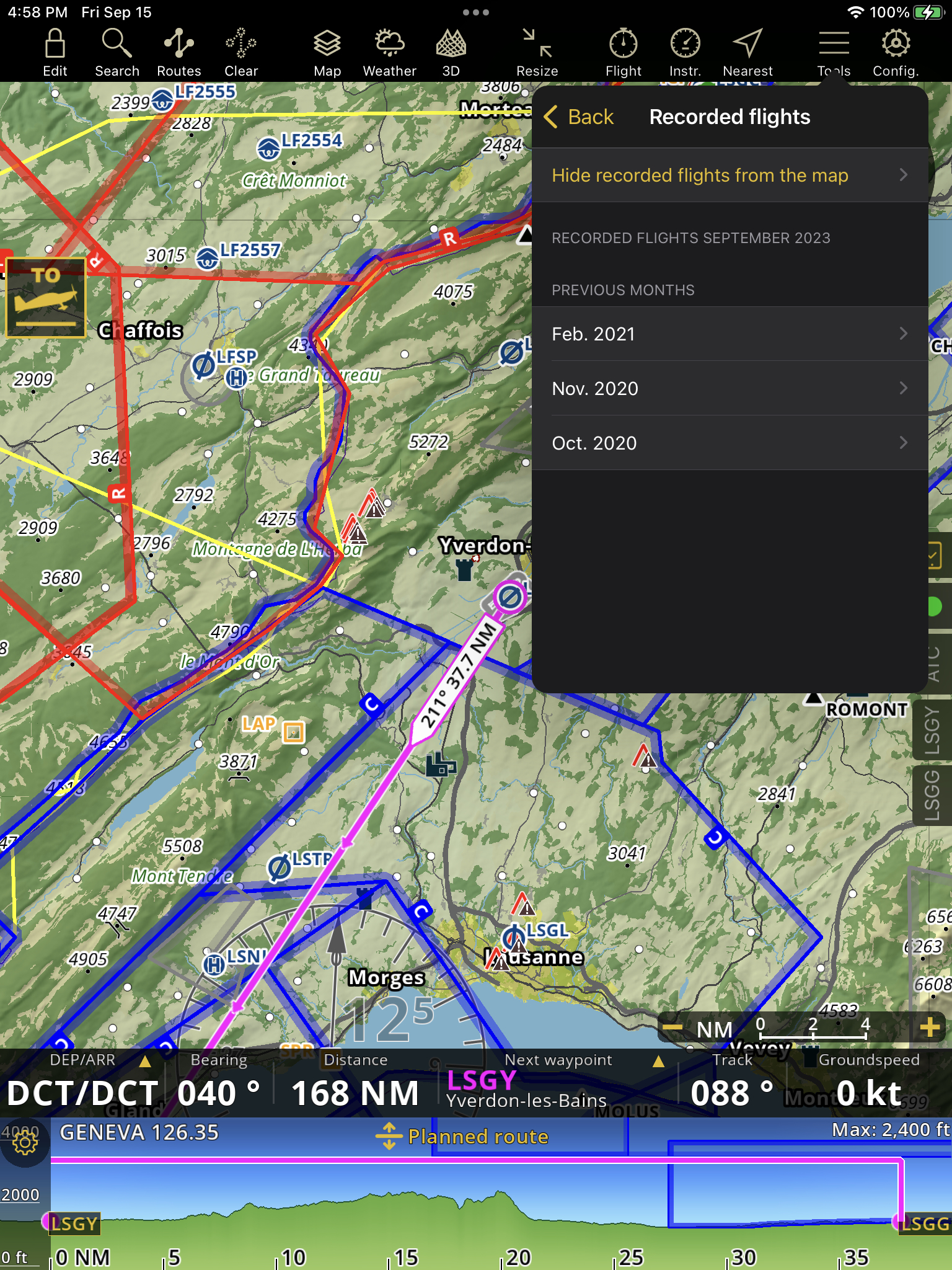This screenshot has height=1270, width=952.
Task: Hide recorded flights from the map
Action: pos(729,175)
